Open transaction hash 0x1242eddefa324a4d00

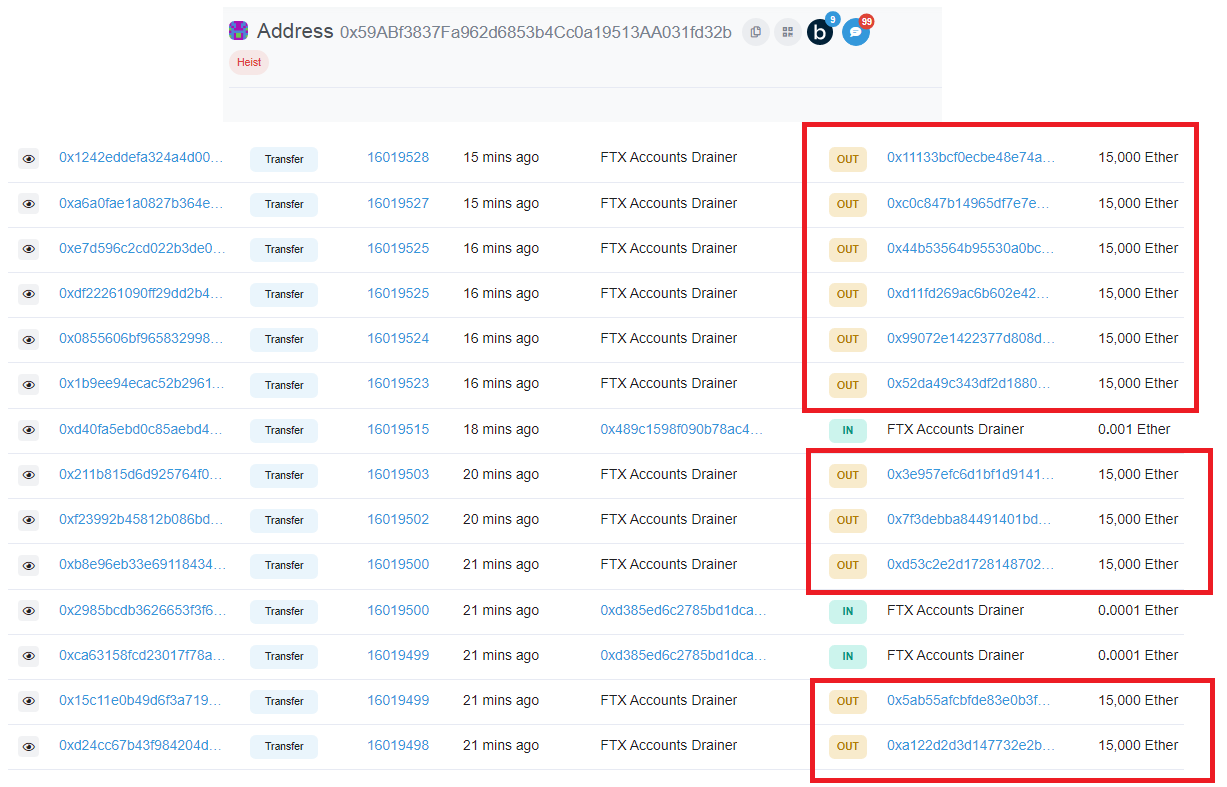[142, 157]
